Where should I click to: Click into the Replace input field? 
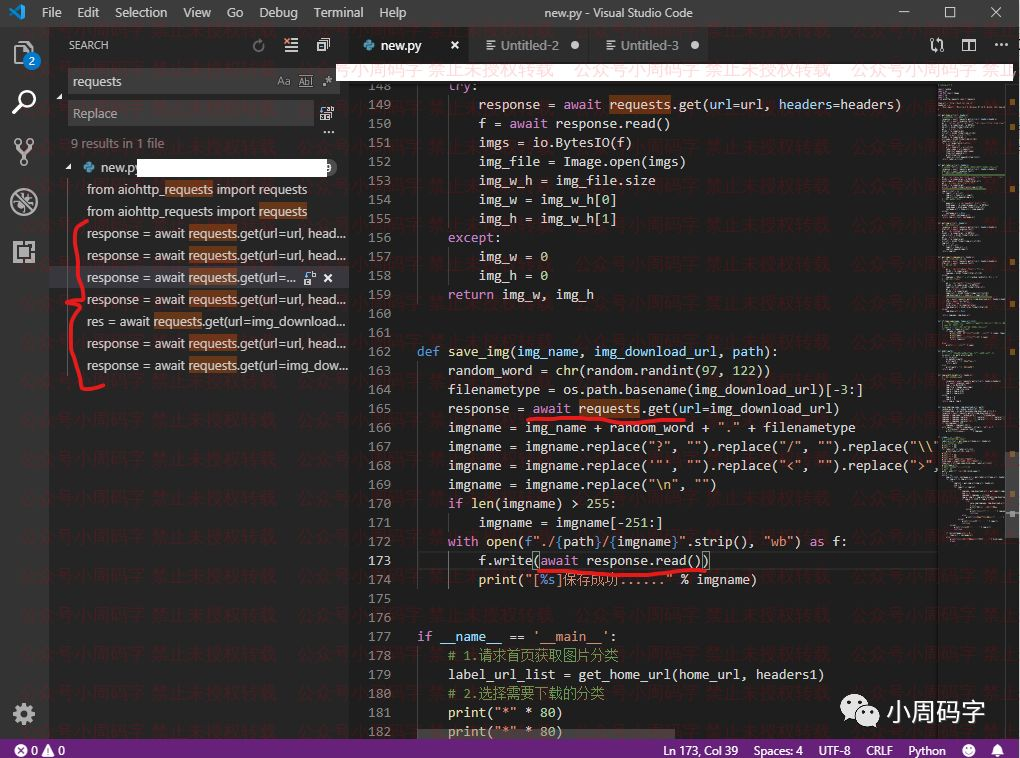click(x=190, y=114)
